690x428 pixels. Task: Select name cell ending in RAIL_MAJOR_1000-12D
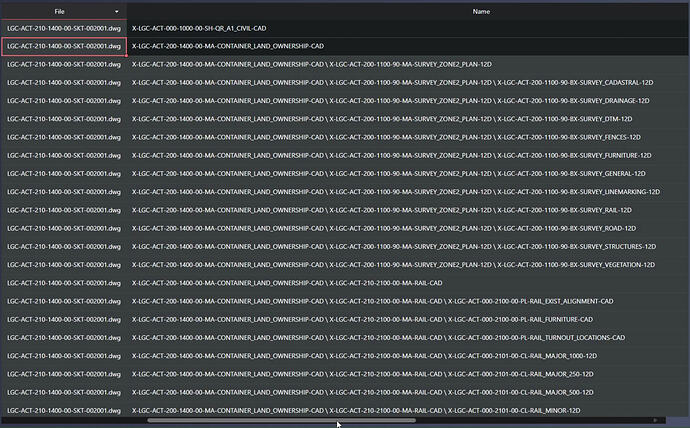[x=408, y=356]
